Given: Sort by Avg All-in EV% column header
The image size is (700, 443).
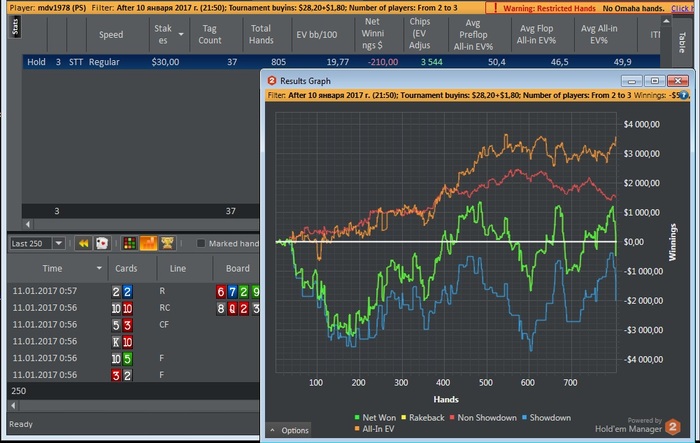Looking at the screenshot, I should click(x=599, y=34).
